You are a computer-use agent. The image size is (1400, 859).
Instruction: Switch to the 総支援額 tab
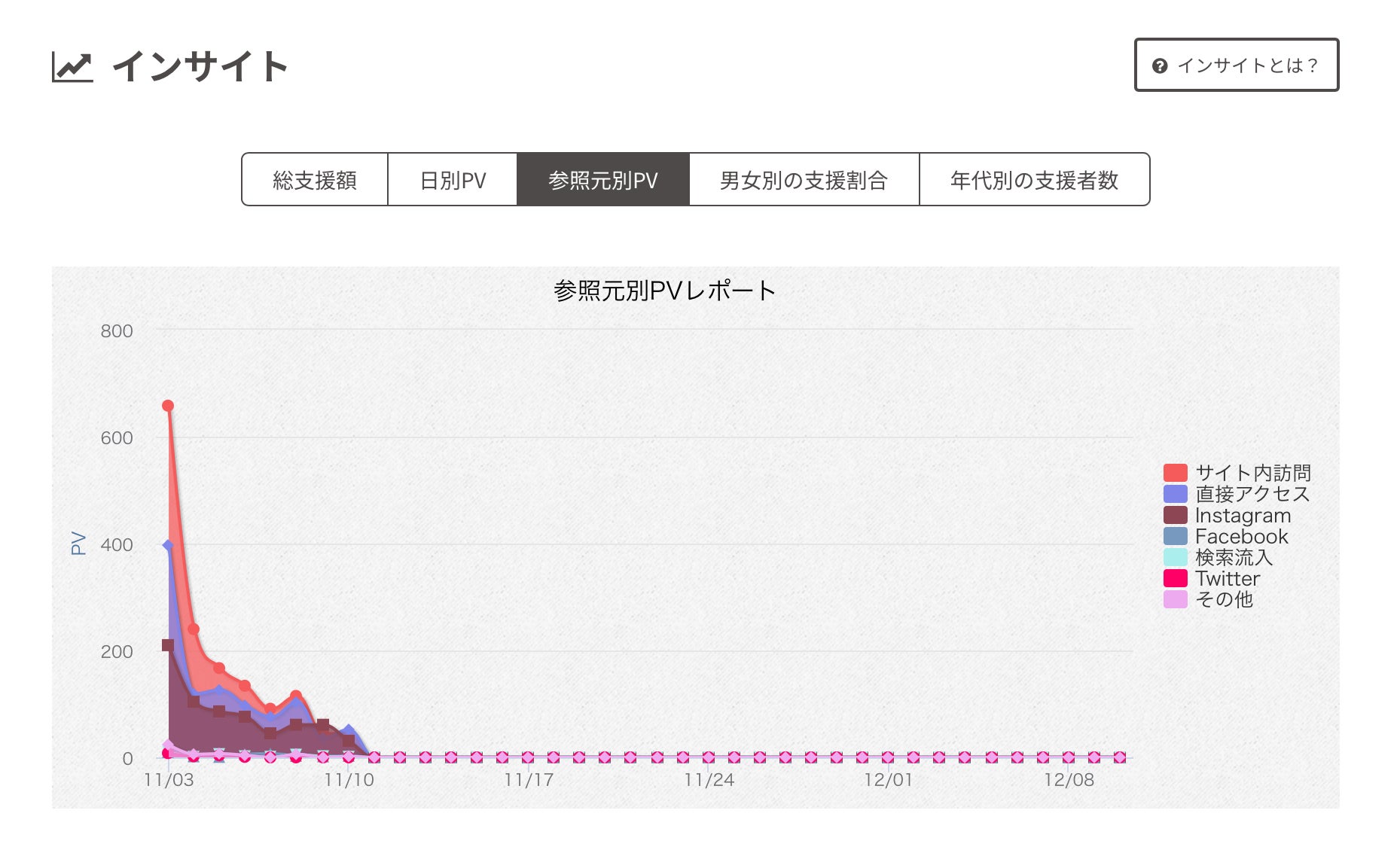[x=315, y=180]
